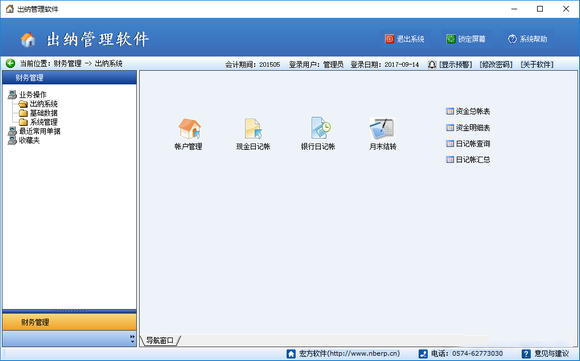Open 银行日记帐 clock document icon
Image resolution: width=580 pixels, height=361 pixels.
point(320,128)
